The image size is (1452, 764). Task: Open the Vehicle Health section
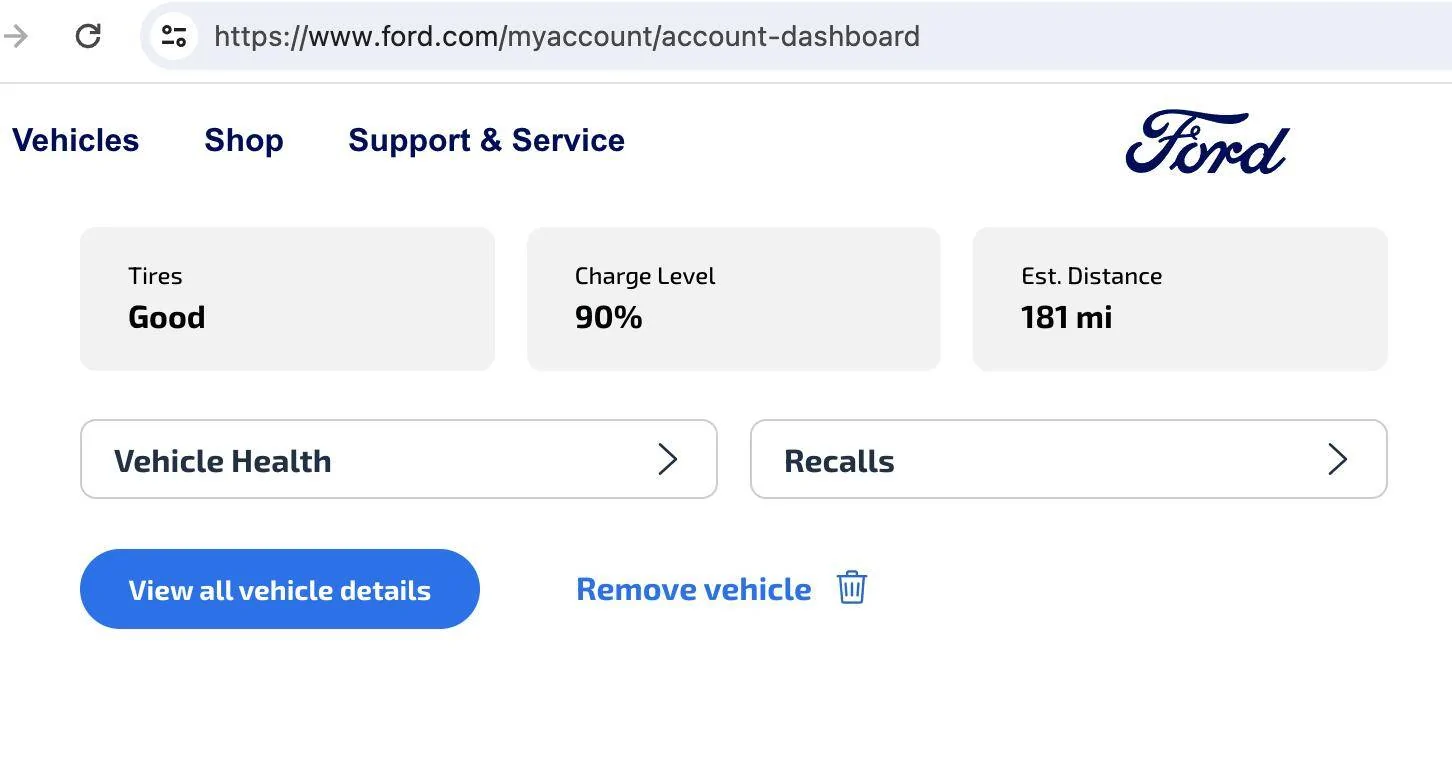[399, 459]
